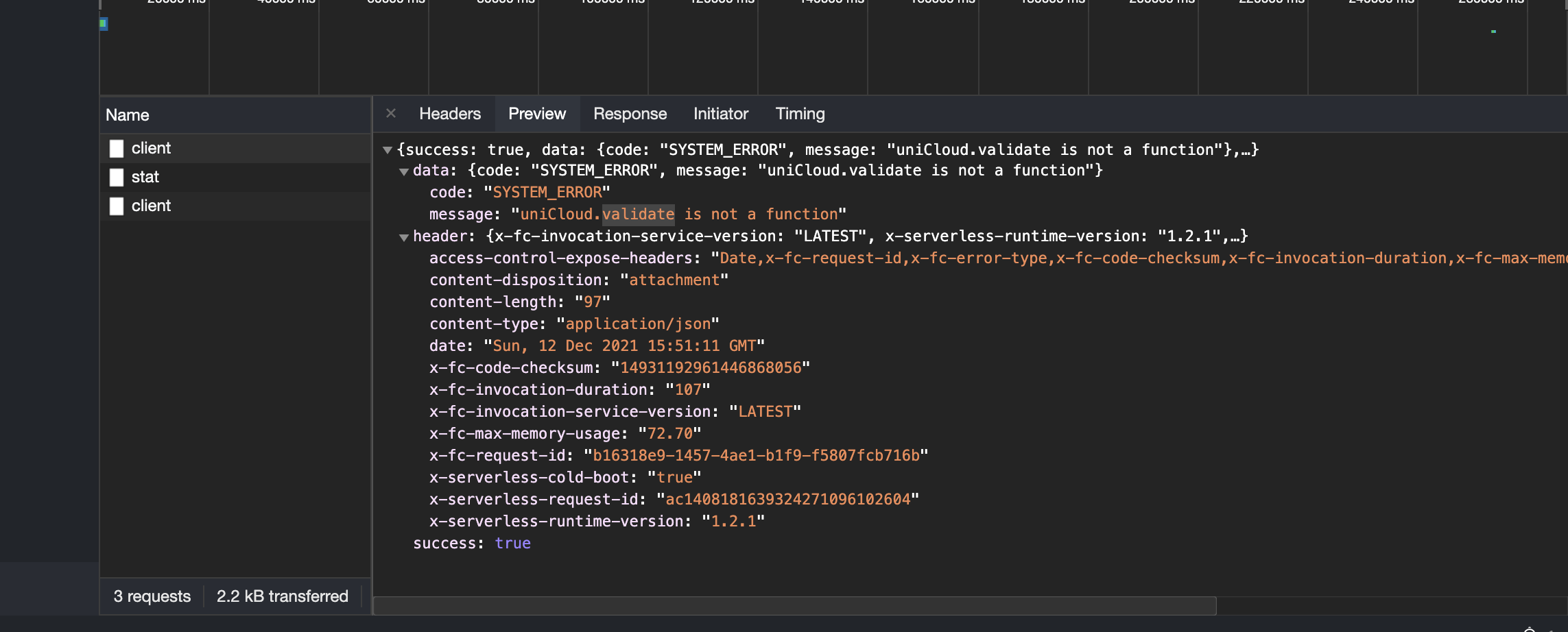Collapse the header object node
Screen dimensions: 1568x632
(x=404, y=237)
